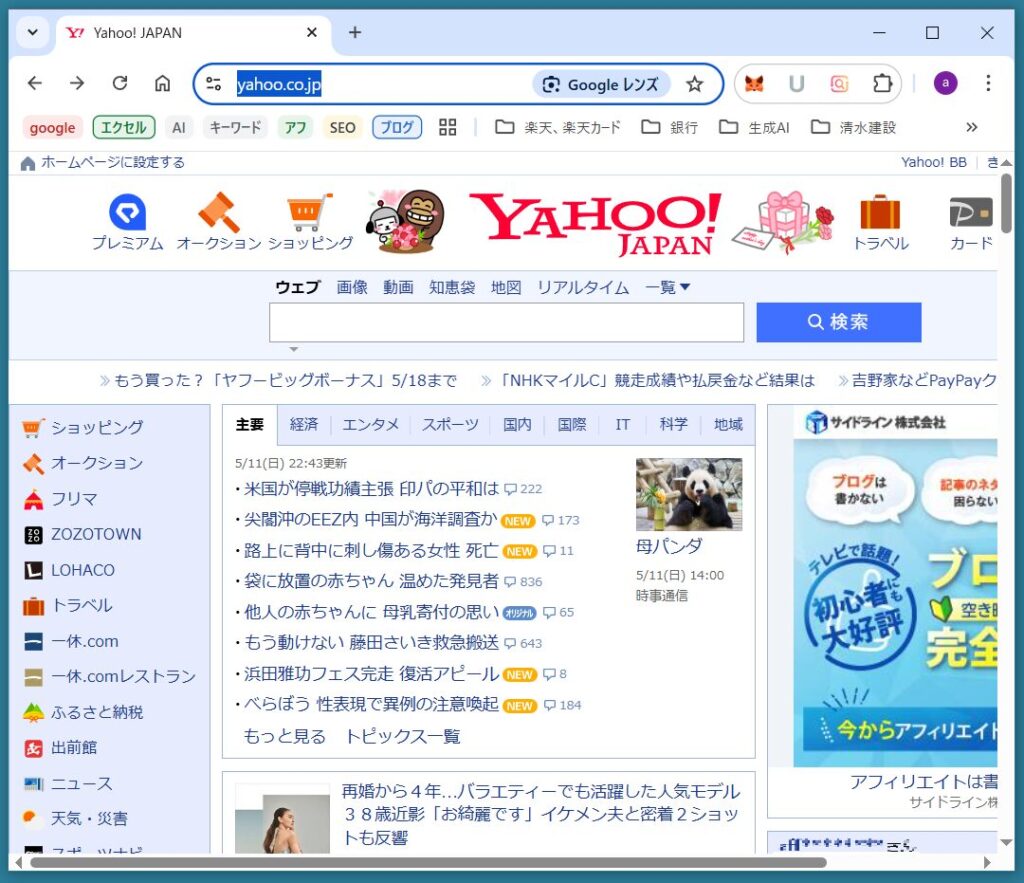Screen dimensions: 1024x883
Task: Click the browser forward arrow
Action: pos(77,83)
